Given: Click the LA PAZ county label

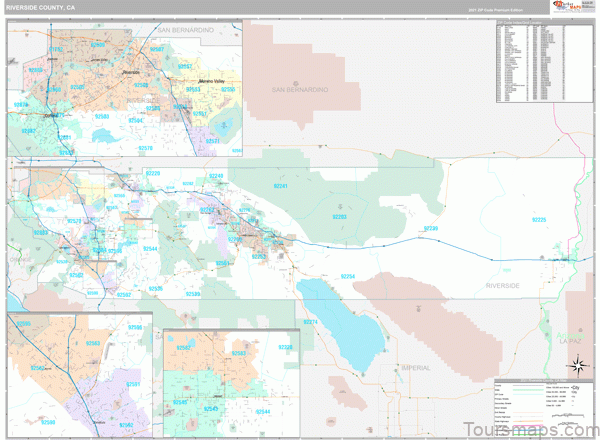Looking at the screenshot, I should pos(570,341).
